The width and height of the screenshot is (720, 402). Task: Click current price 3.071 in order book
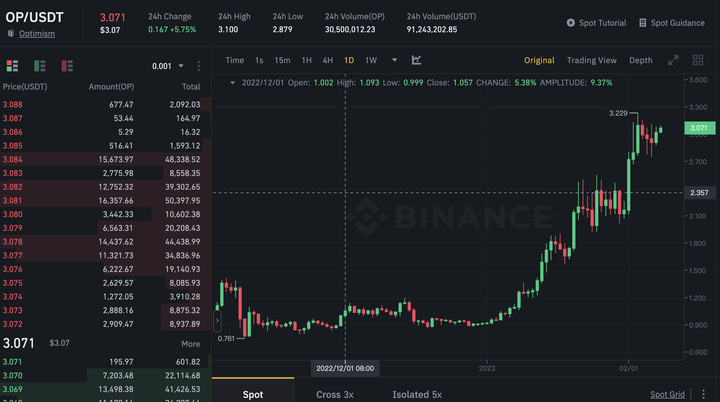coord(19,343)
